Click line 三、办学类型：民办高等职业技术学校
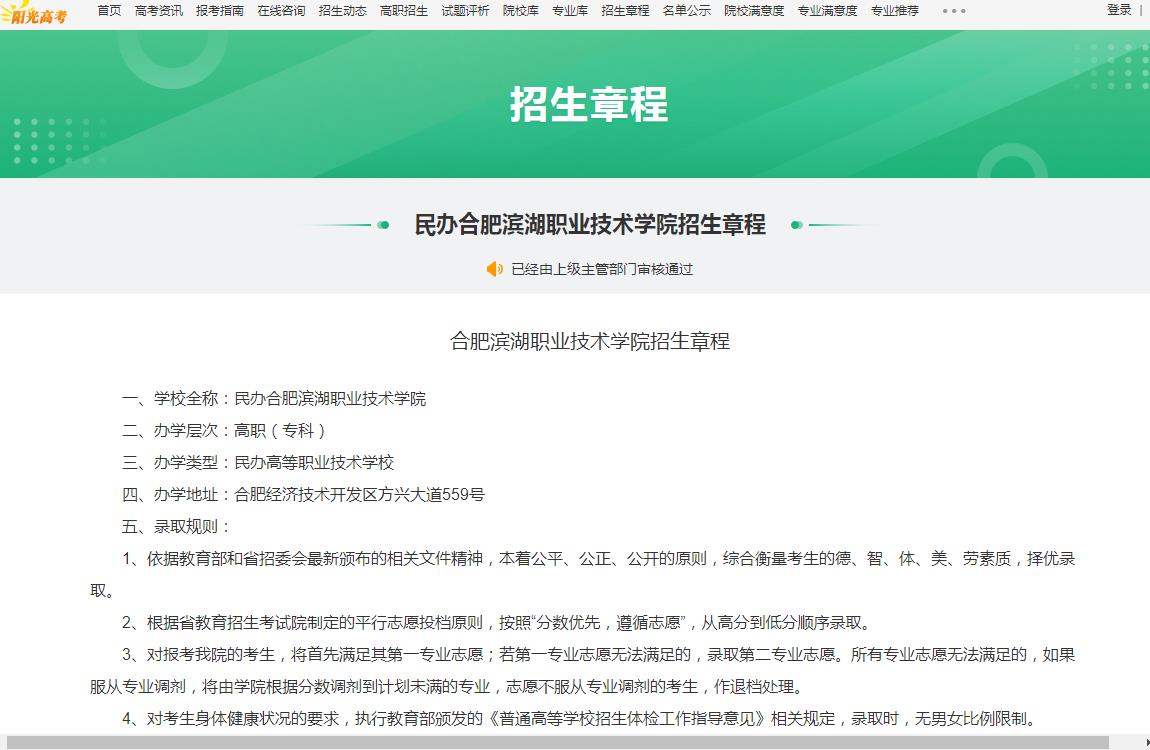1150x750 pixels. (x=258, y=463)
